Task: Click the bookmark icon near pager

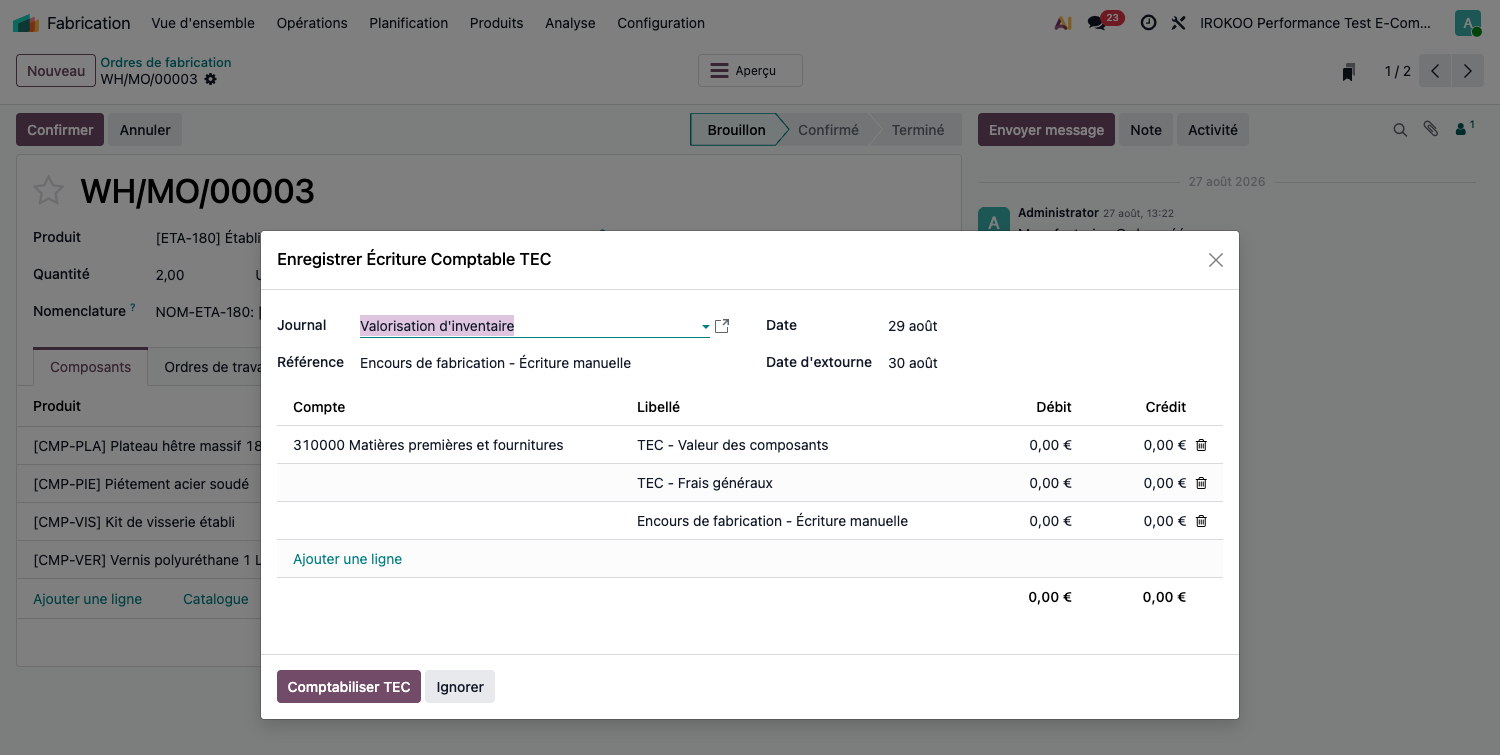Action: (1348, 72)
